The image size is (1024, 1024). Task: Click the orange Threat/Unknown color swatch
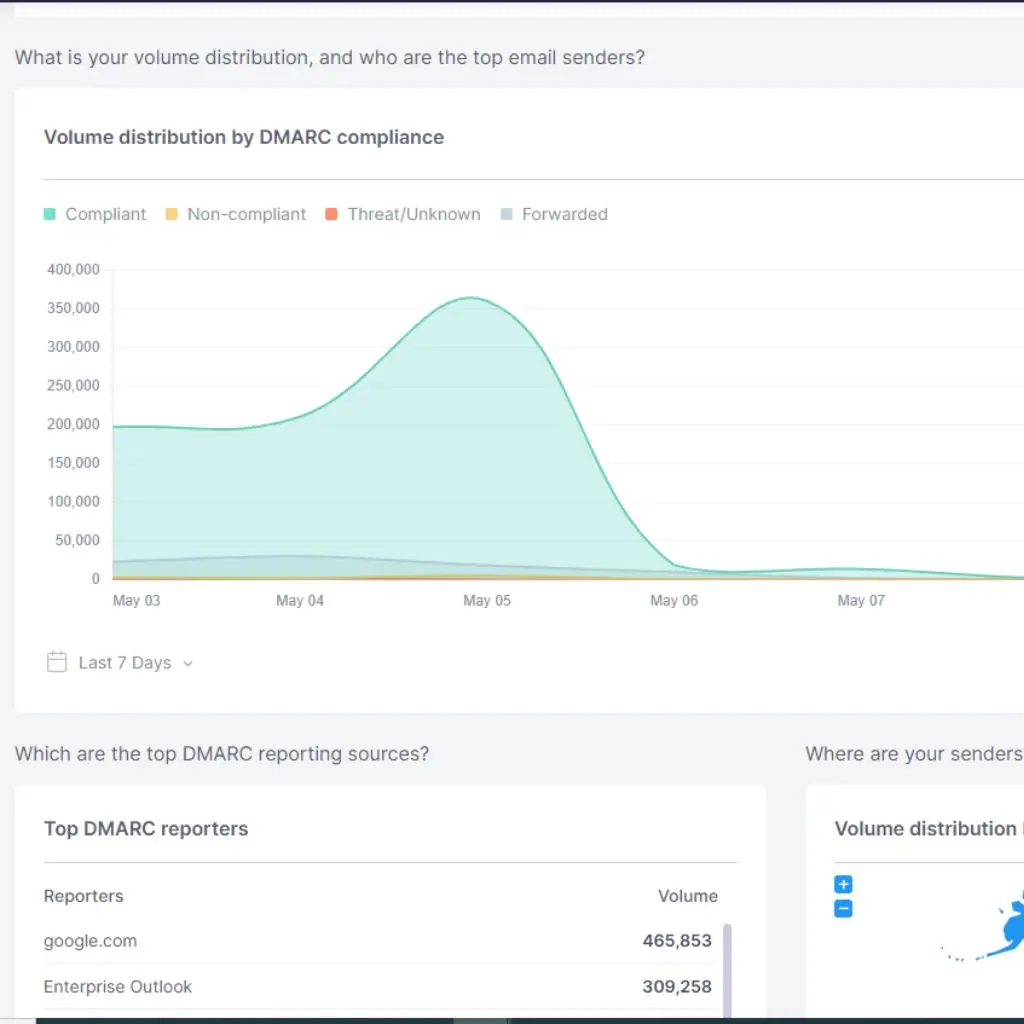(x=331, y=214)
